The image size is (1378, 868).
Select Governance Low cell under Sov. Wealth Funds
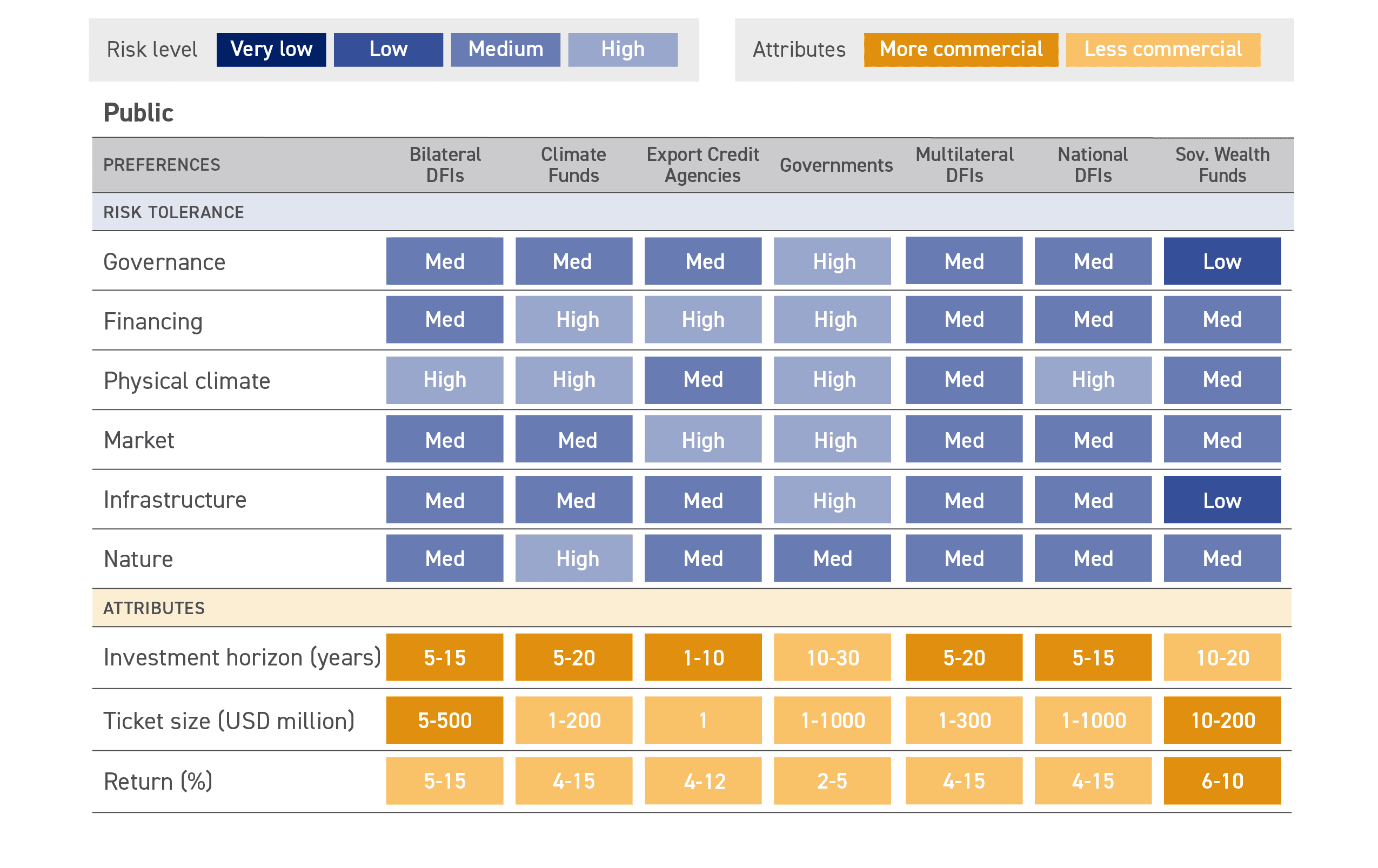pyautogui.click(x=1222, y=261)
